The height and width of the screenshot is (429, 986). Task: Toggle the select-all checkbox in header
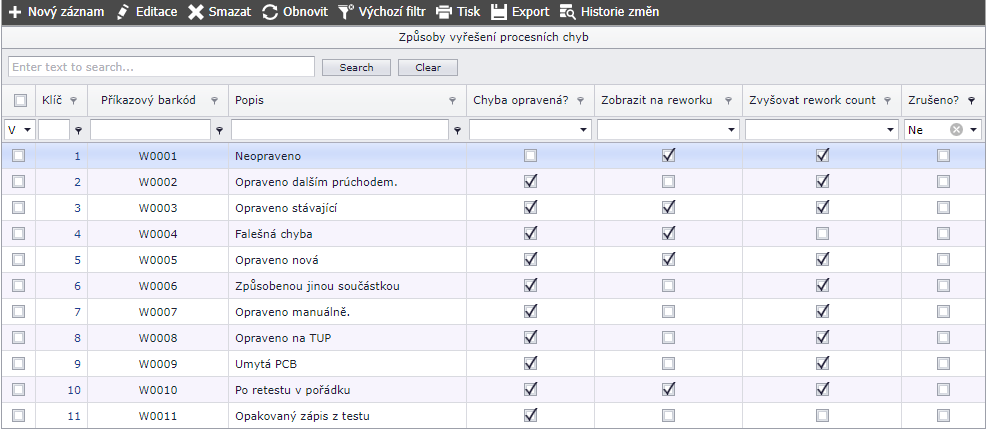[19, 100]
